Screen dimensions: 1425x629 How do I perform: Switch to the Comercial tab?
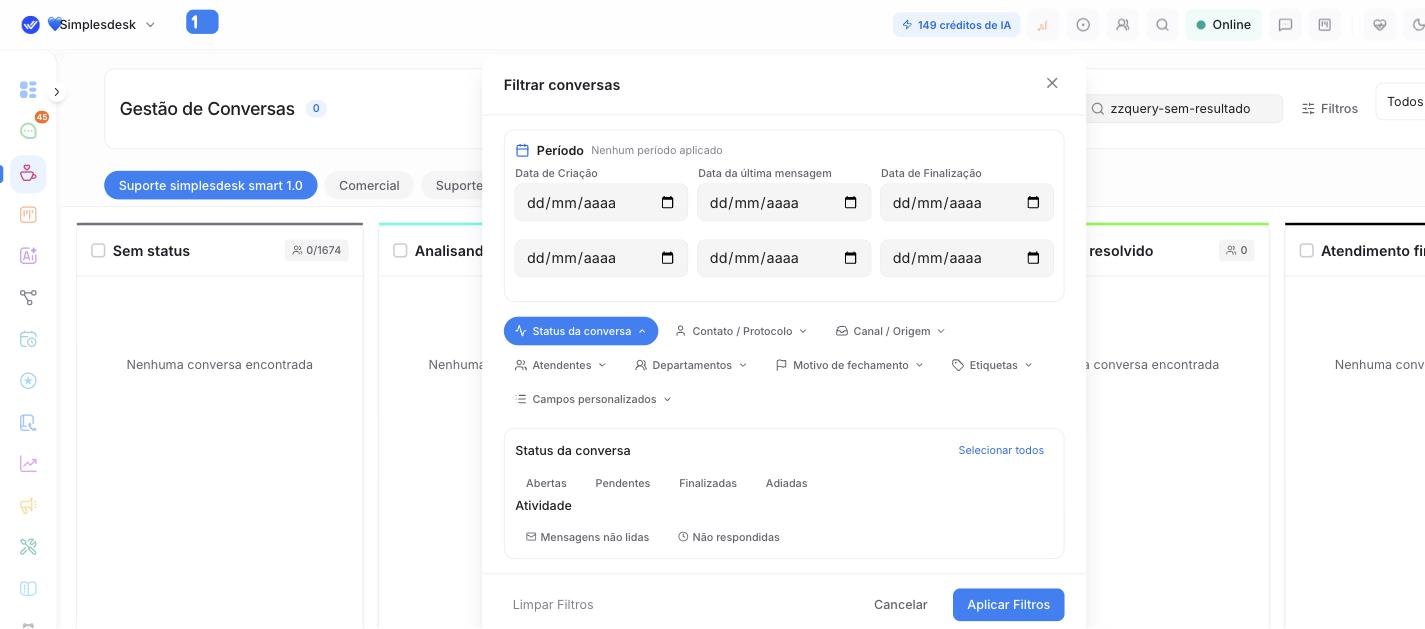[369, 185]
